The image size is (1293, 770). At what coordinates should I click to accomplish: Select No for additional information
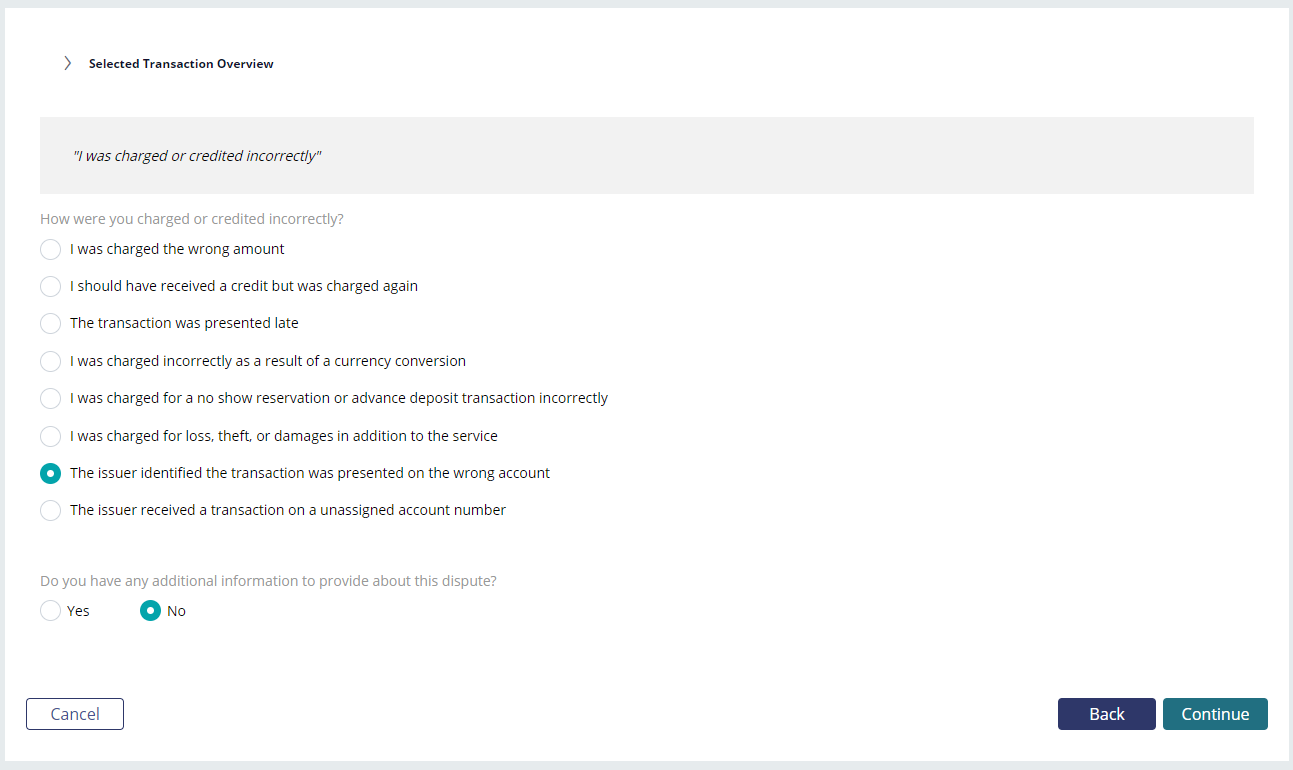coord(150,611)
